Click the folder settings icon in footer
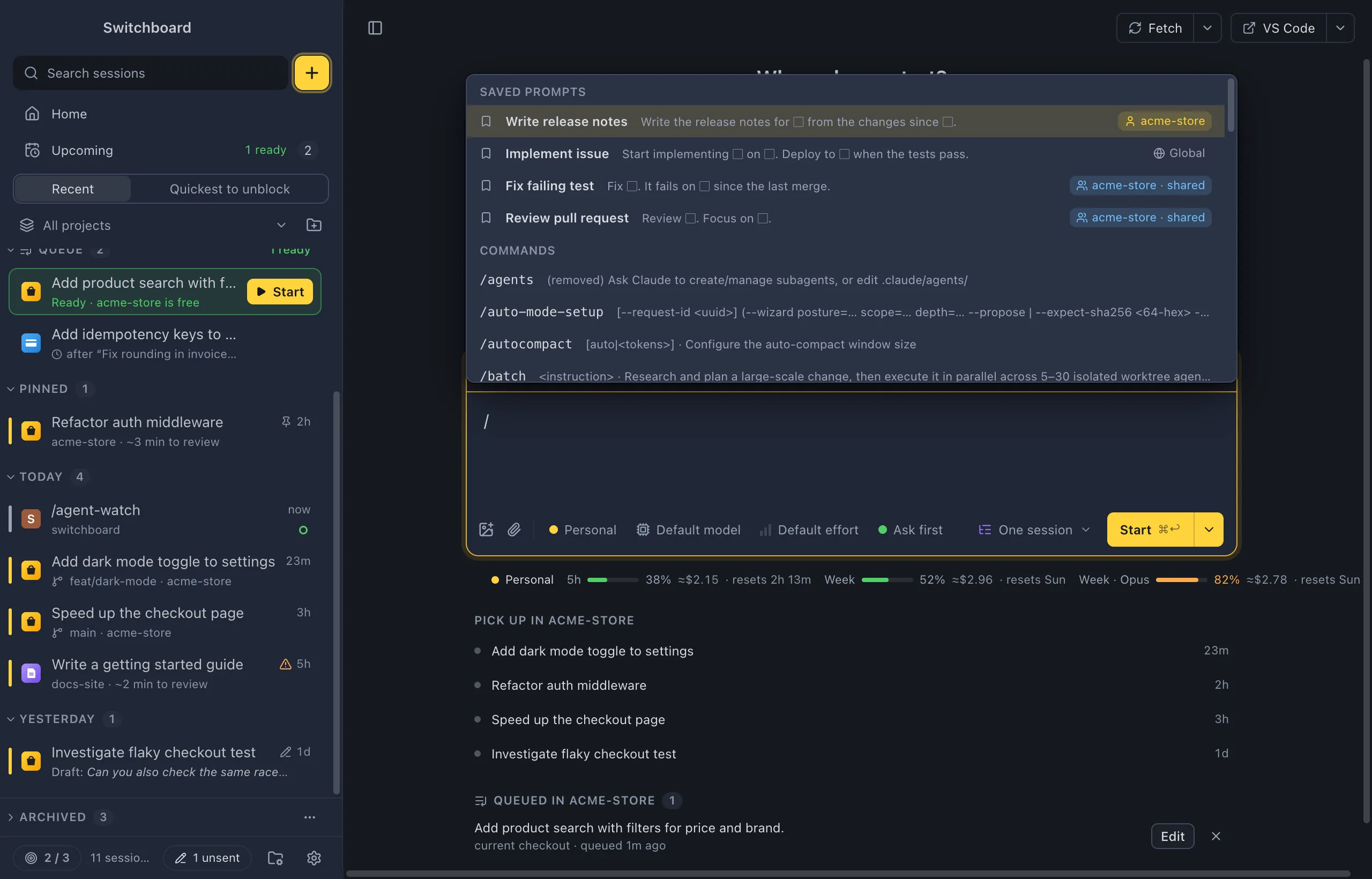Viewport: 1372px width, 879px height. [x=275, y=858]
